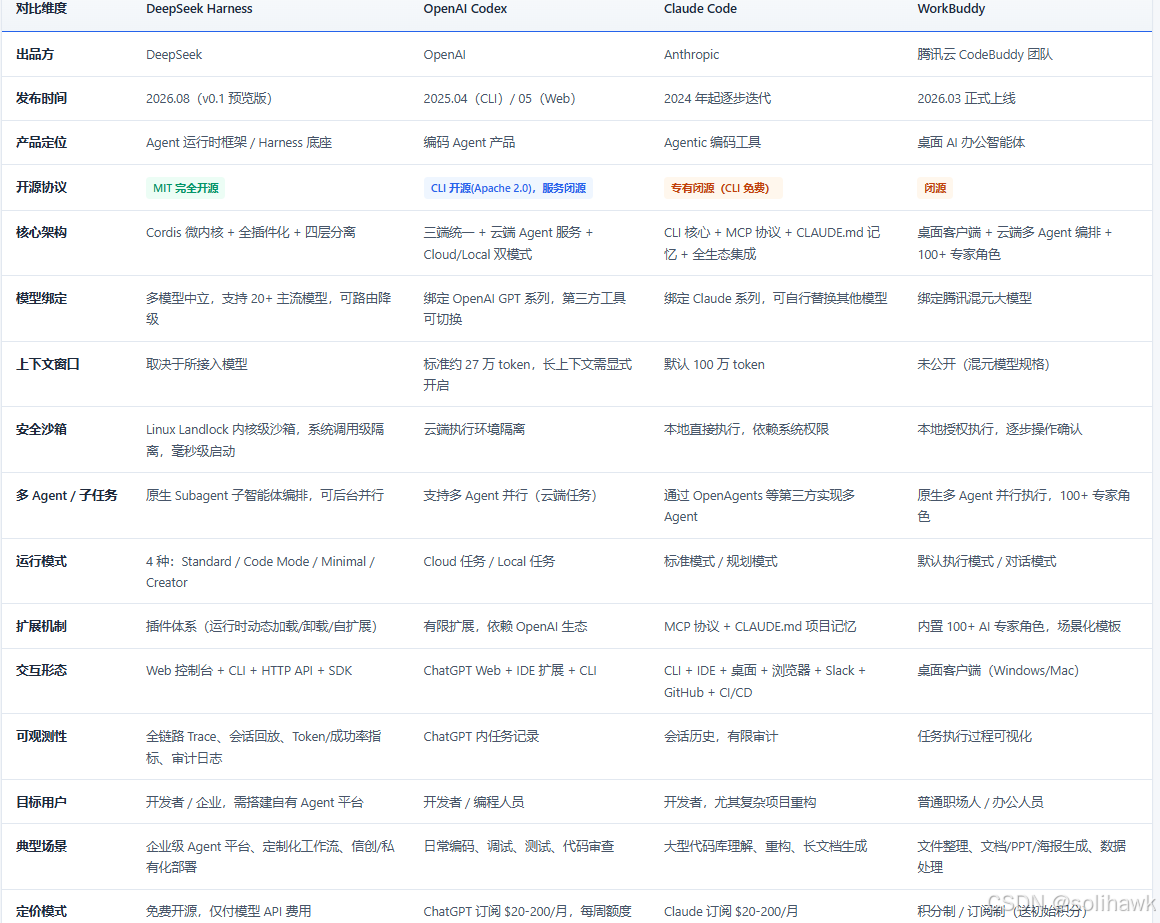Screen dimensions: 1160x923
Task: Click '桌面 AI 办公智能体' cell
Action: pos(971,143)
